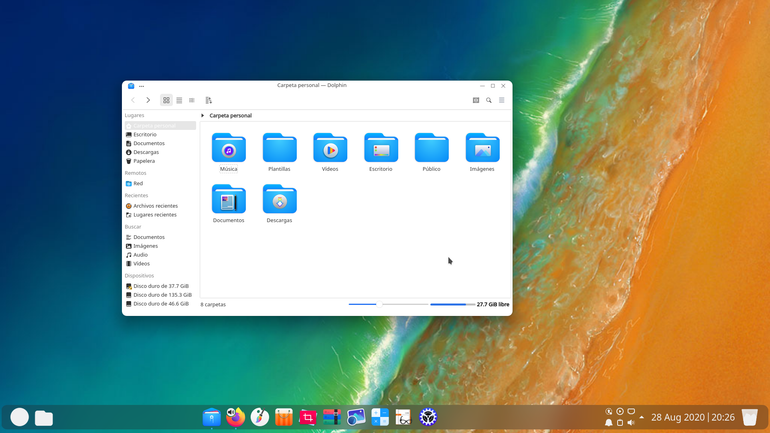Switch to Icons view mode
The height and width of the screenshot is (433, 770).
(166, 100)
